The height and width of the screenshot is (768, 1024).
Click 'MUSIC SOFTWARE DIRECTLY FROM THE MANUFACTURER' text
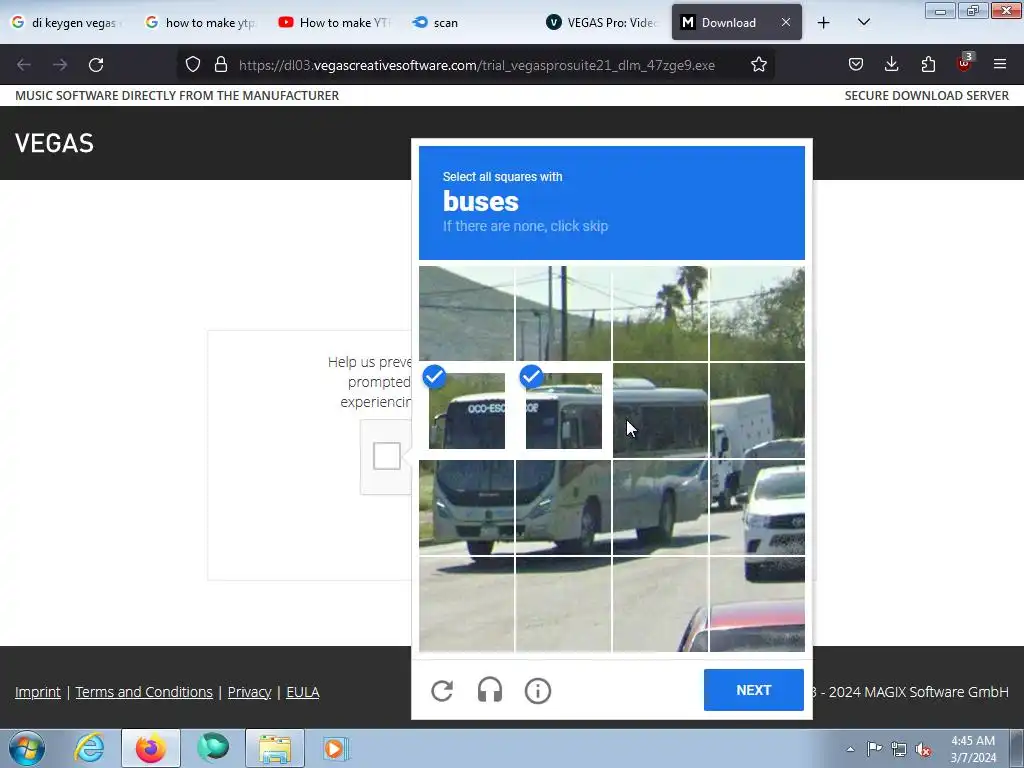tap(177, 95)
